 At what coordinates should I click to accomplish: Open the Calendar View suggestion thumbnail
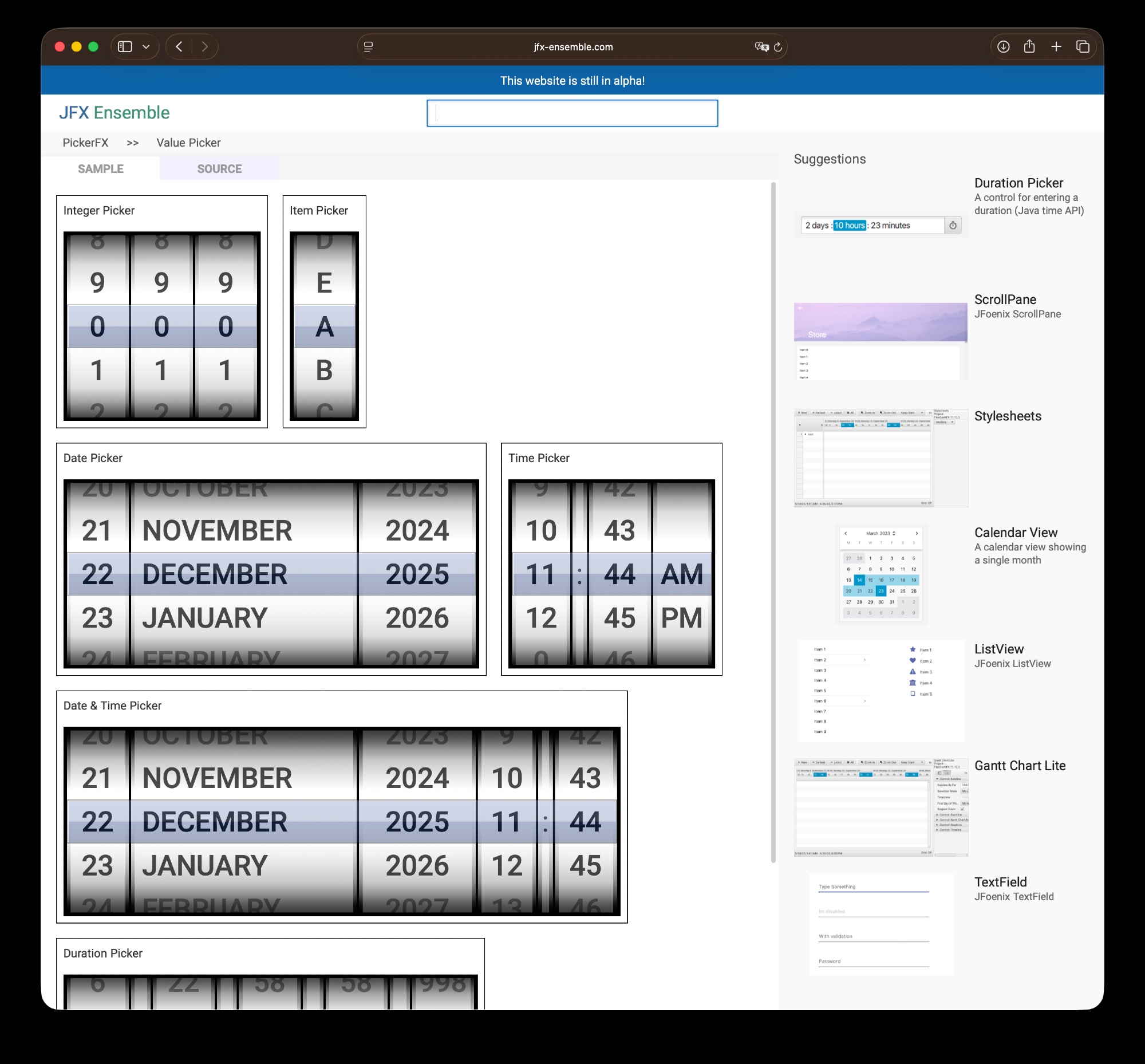pos(880,573)
